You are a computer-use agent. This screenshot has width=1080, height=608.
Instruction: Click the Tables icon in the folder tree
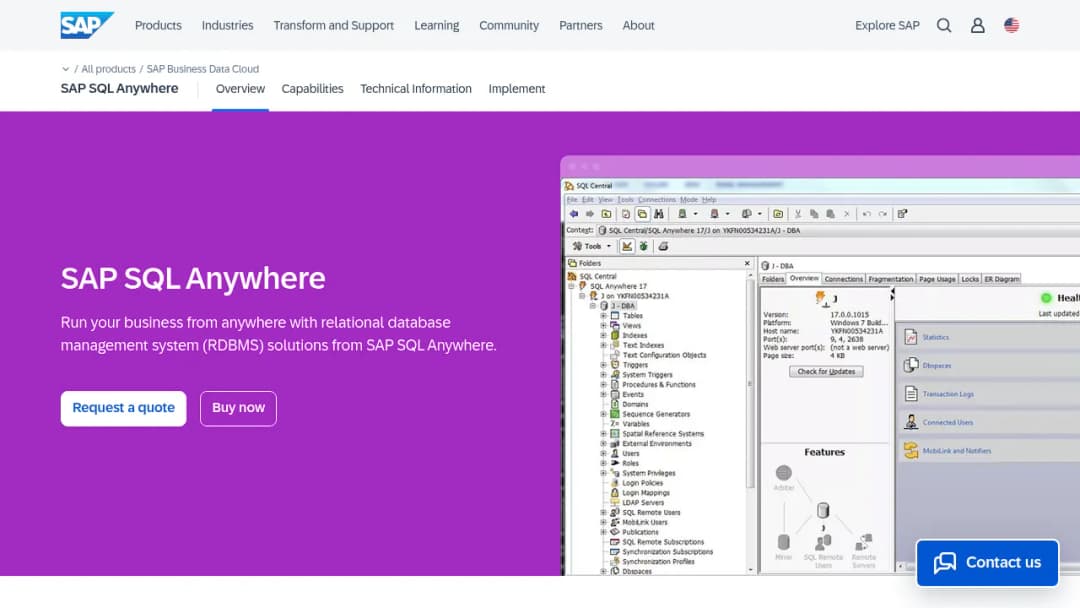[615, 315]
